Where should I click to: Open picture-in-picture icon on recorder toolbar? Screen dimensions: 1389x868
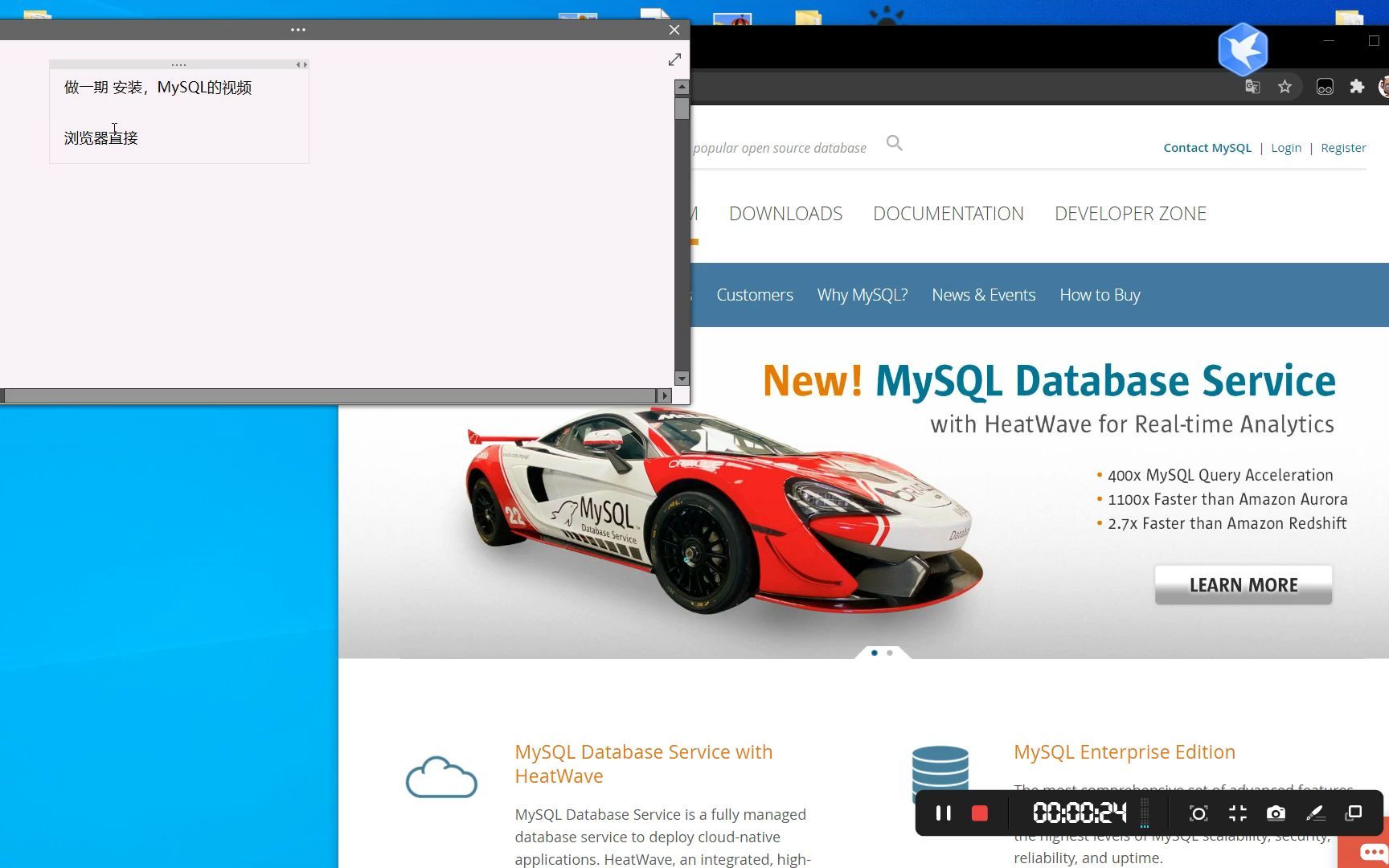[x=1353, y=813]
